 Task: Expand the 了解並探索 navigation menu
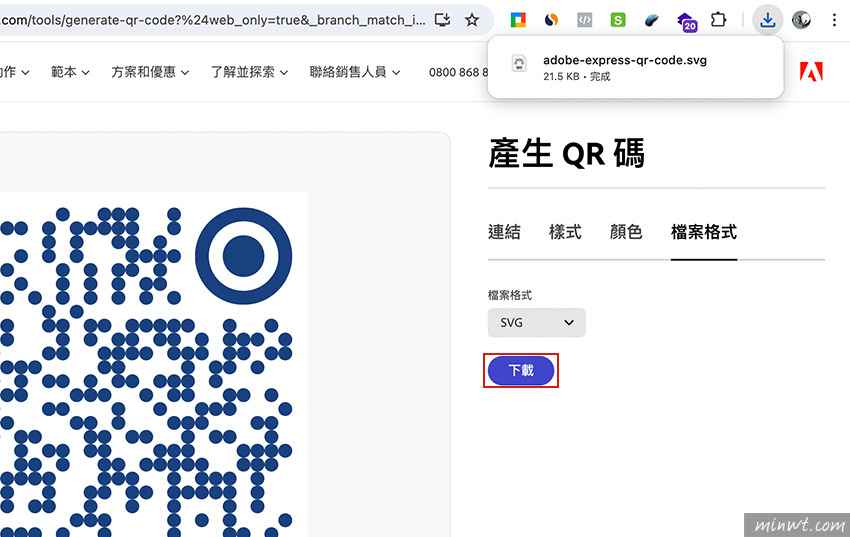249,72
